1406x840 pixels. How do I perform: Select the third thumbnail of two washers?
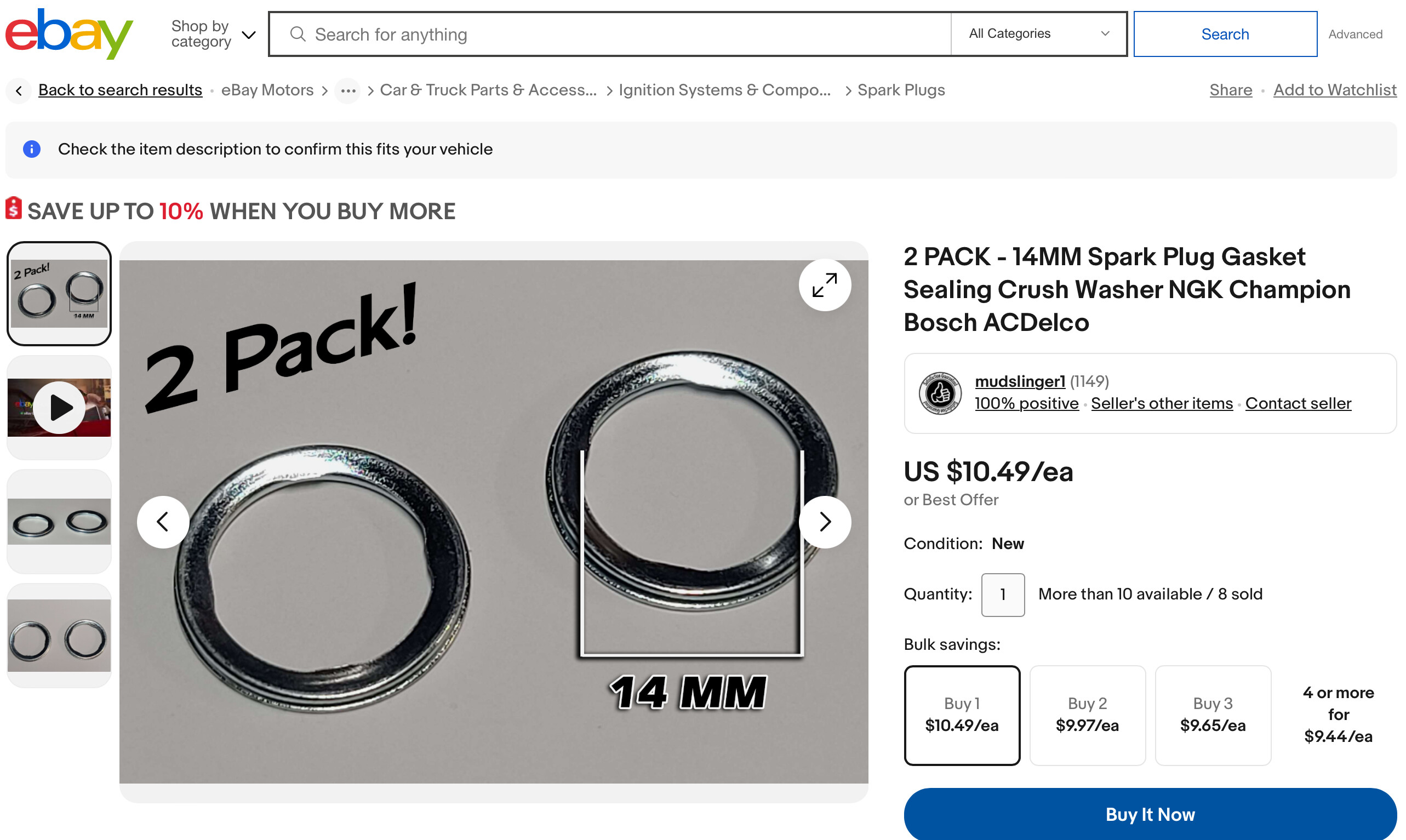[59, 521]
